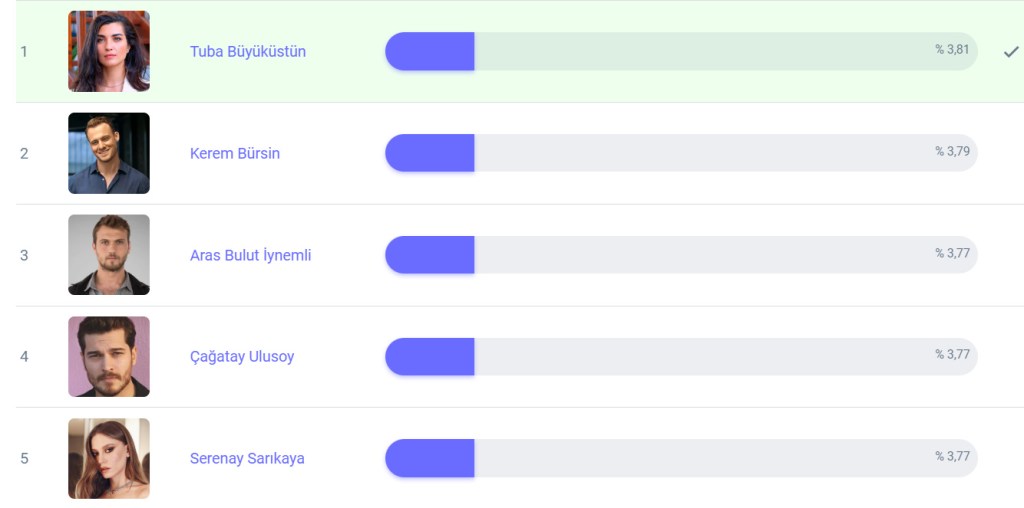Viewport: 1024px width, 508px height.
Task: Click Çağatay Ulusoy's vote progress bar
Action: tap(680, 357)
